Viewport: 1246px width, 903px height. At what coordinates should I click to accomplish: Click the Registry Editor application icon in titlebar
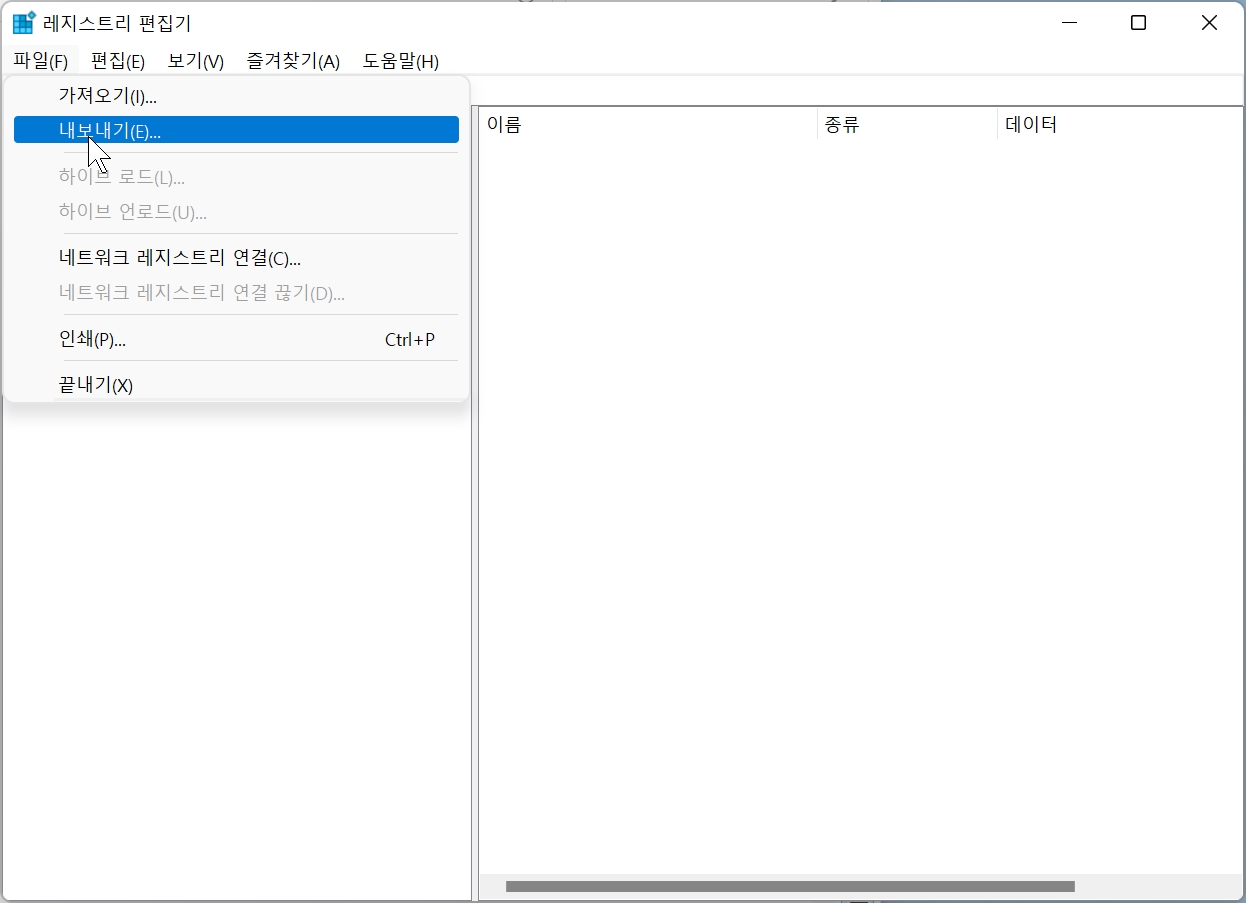click(22, 22)
